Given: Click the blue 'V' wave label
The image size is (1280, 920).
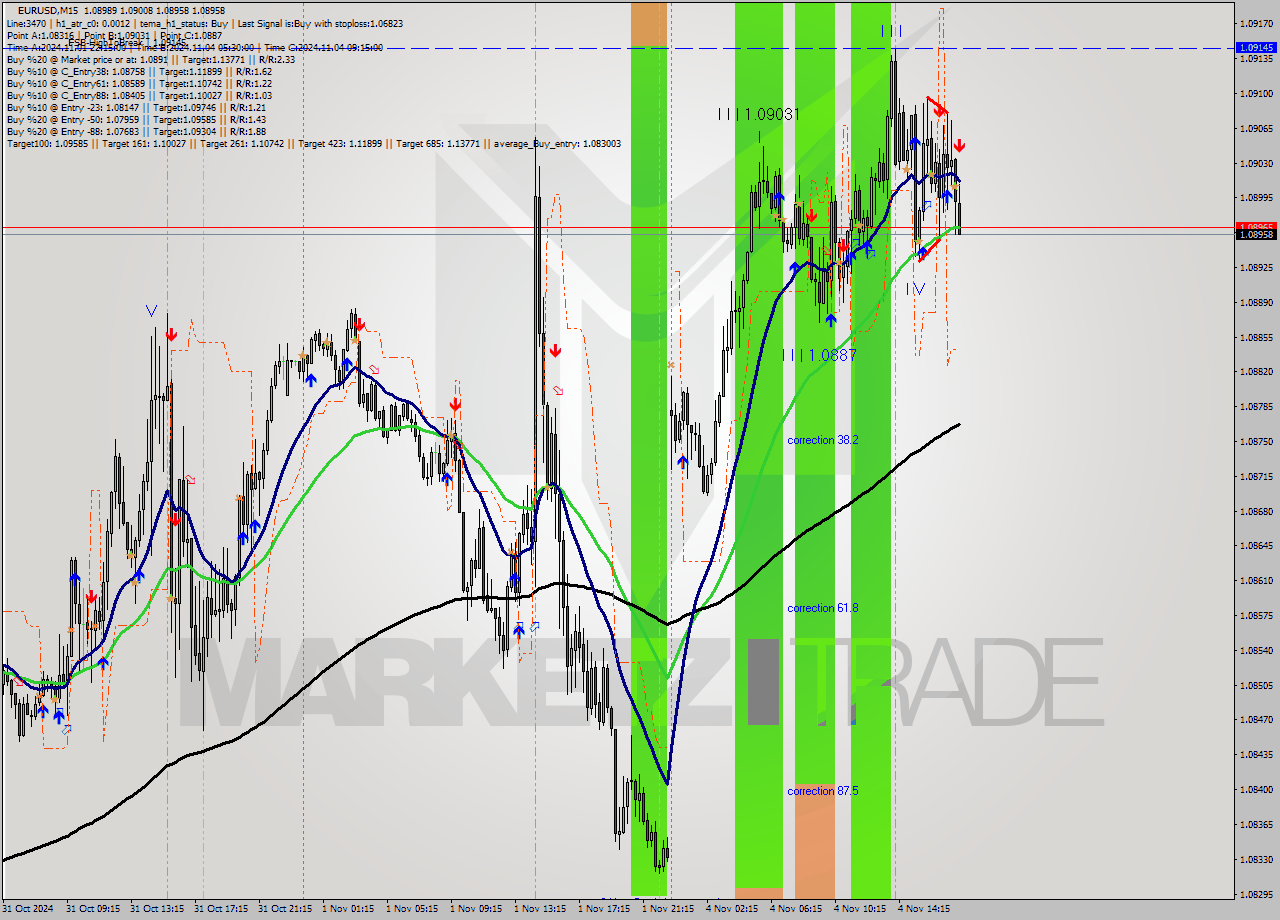Looking at the screenshot, I should [x=150, y=311].
